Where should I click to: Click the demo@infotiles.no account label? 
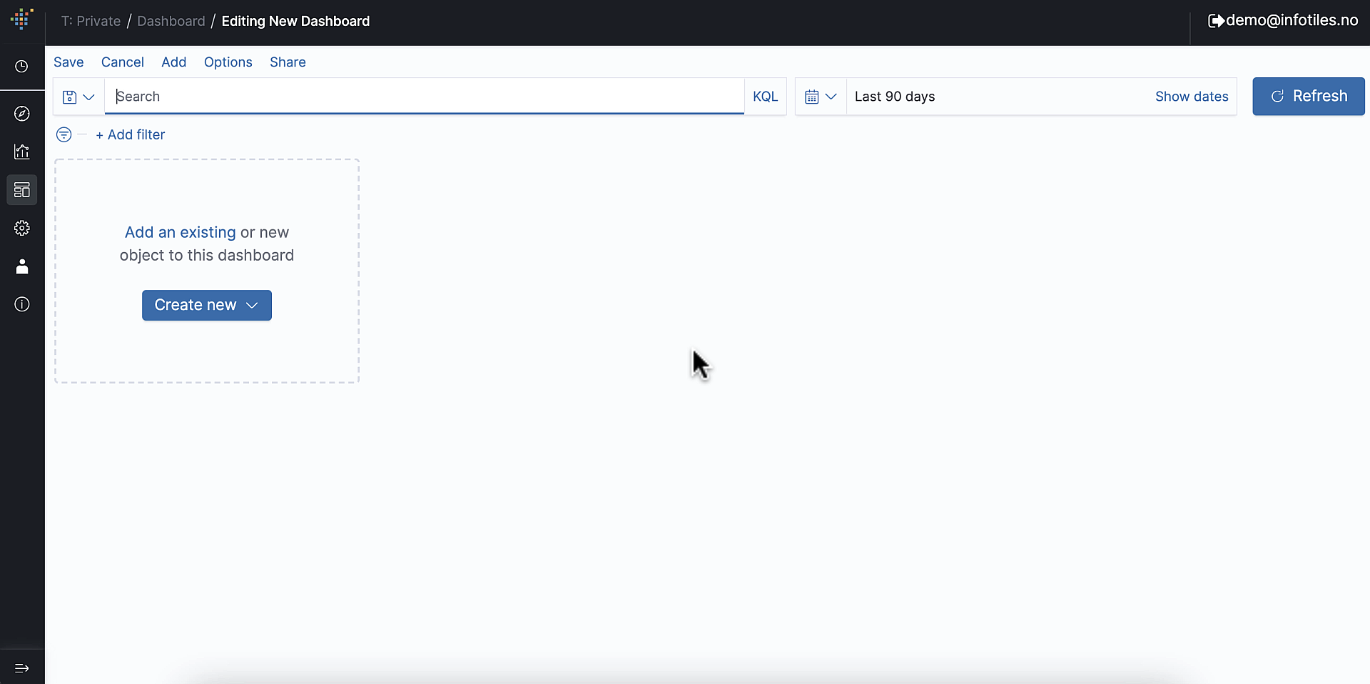(x=1292, y=20)
